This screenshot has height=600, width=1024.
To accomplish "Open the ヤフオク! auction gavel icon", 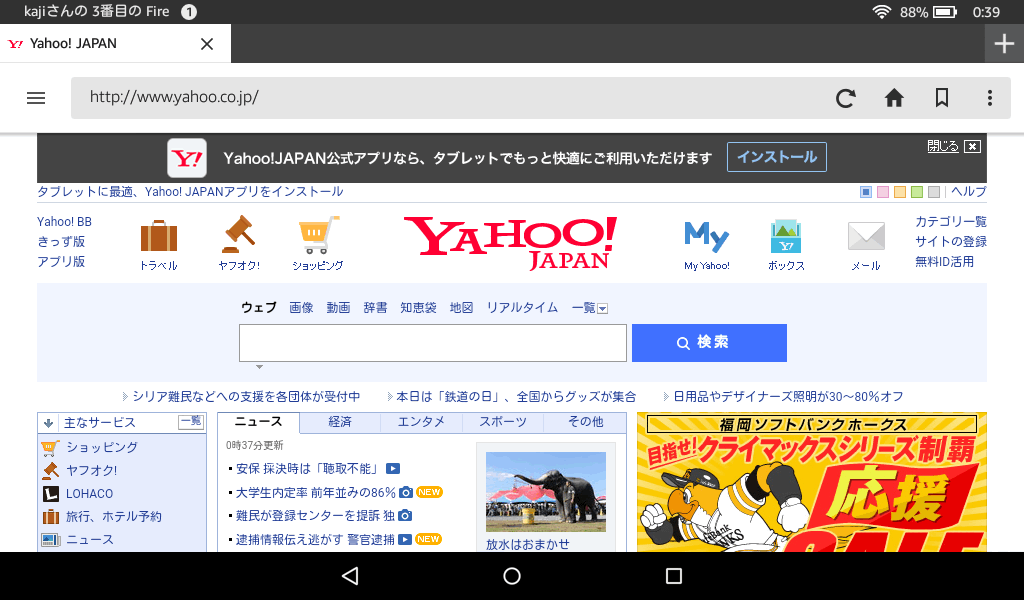I will point(239,237).
